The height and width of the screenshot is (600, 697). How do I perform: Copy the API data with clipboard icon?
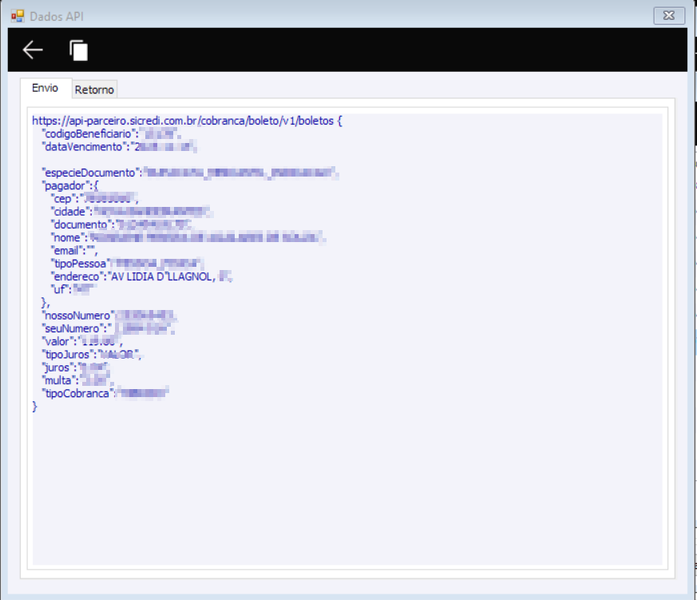pos(79,50)
